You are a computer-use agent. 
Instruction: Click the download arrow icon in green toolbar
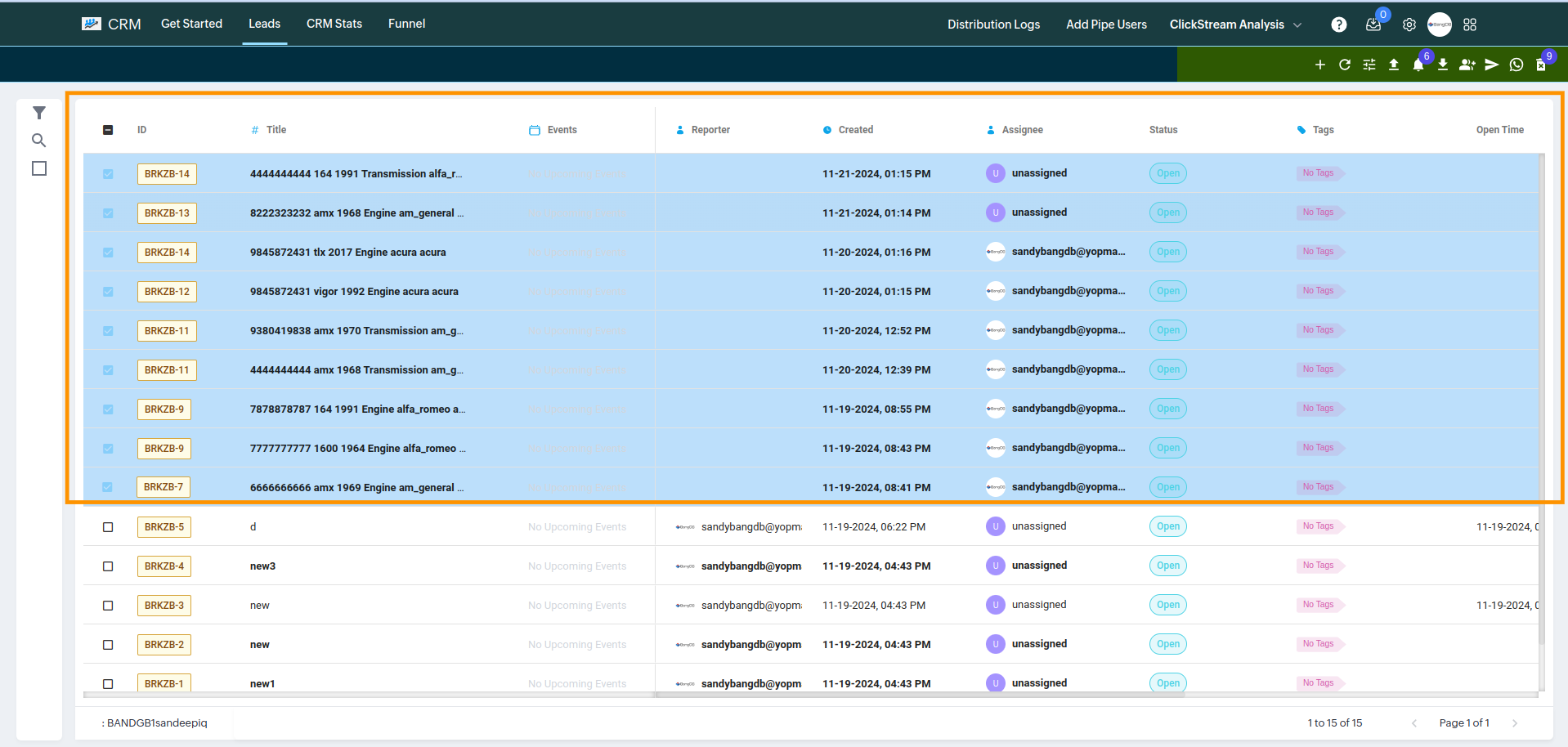pyautogui.click(x=1443, y=65)
